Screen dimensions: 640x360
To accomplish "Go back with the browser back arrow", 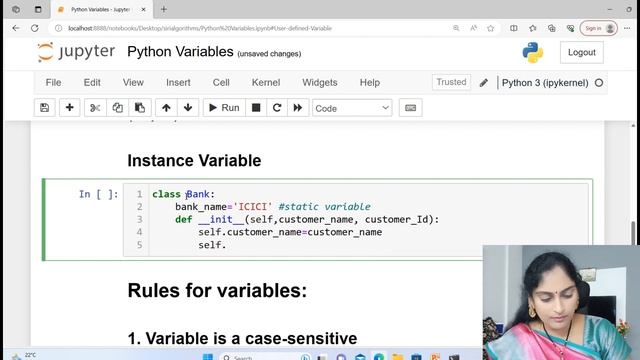I will coord(16,28).
